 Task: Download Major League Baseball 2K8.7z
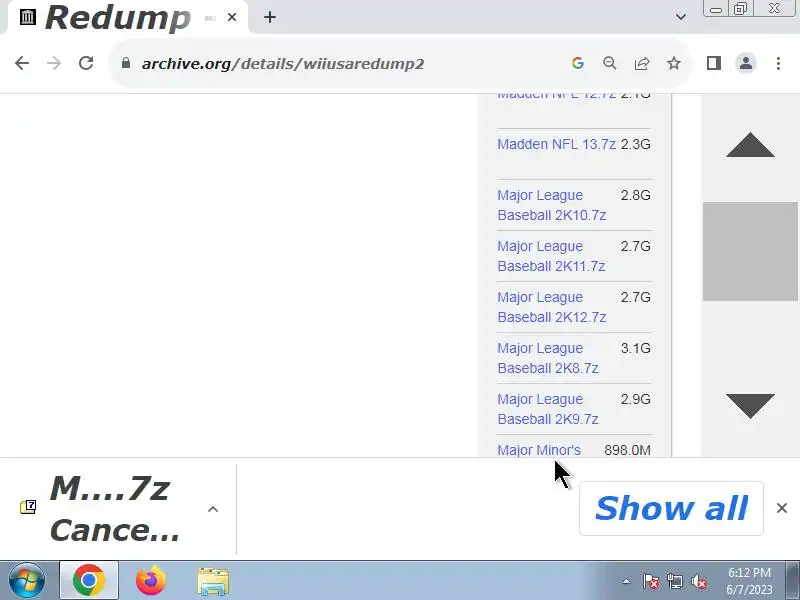(547, 358)
